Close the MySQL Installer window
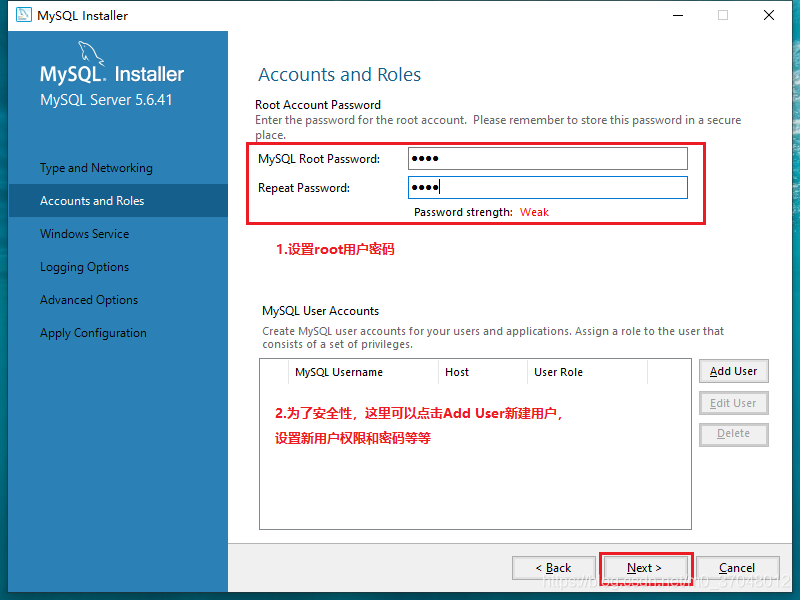Viewport: 800px width, 600px height. tap(769, 15)
